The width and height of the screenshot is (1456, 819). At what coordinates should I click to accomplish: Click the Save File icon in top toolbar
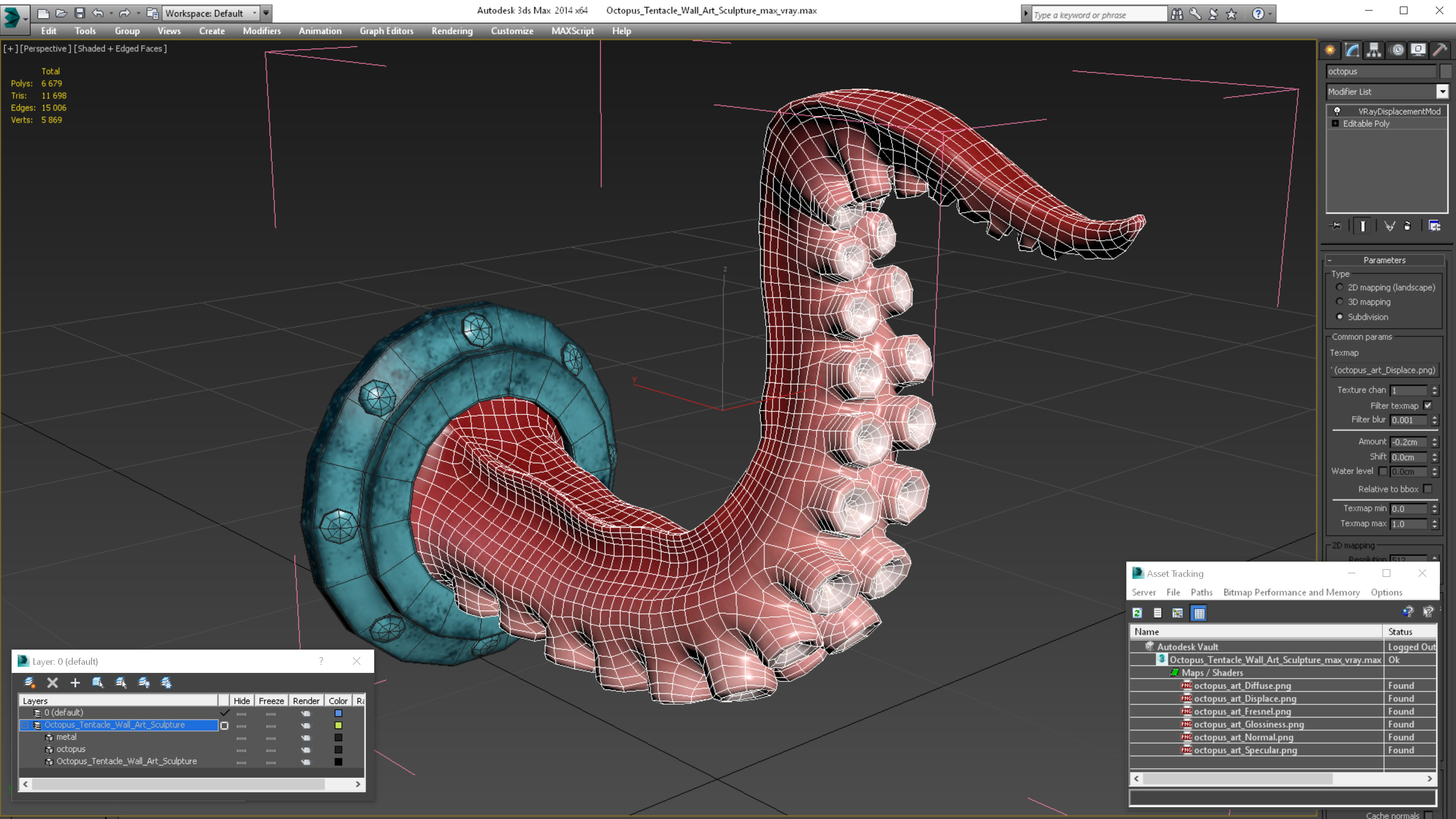[80, 13]
